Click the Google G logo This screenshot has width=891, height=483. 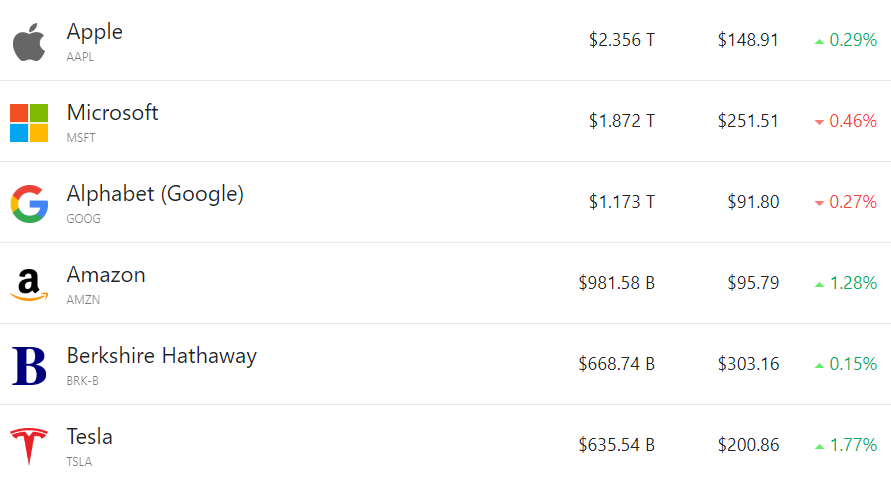click(x=29, y=204)
